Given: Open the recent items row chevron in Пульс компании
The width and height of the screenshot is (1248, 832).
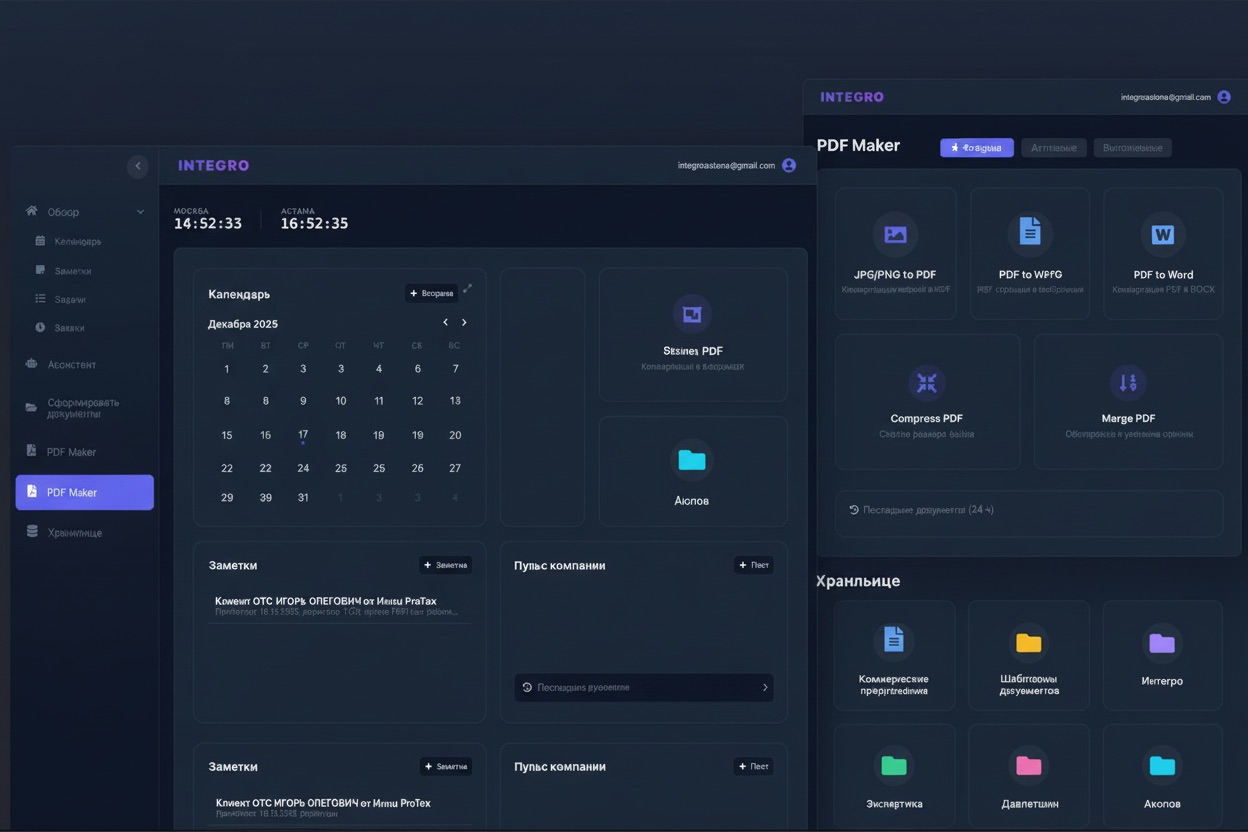Looking at the screenshot, I should point(765,688).
